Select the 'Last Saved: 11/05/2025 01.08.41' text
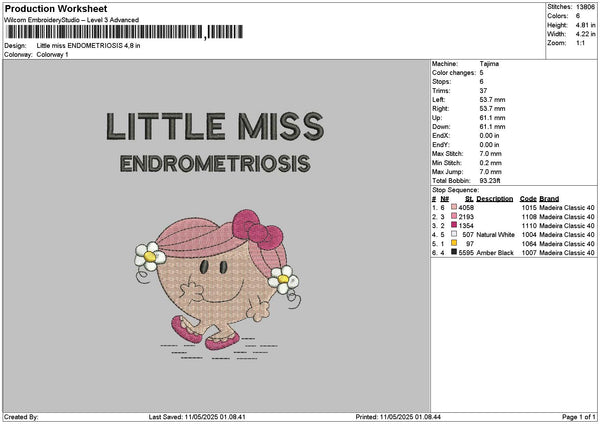 point(197,417)
